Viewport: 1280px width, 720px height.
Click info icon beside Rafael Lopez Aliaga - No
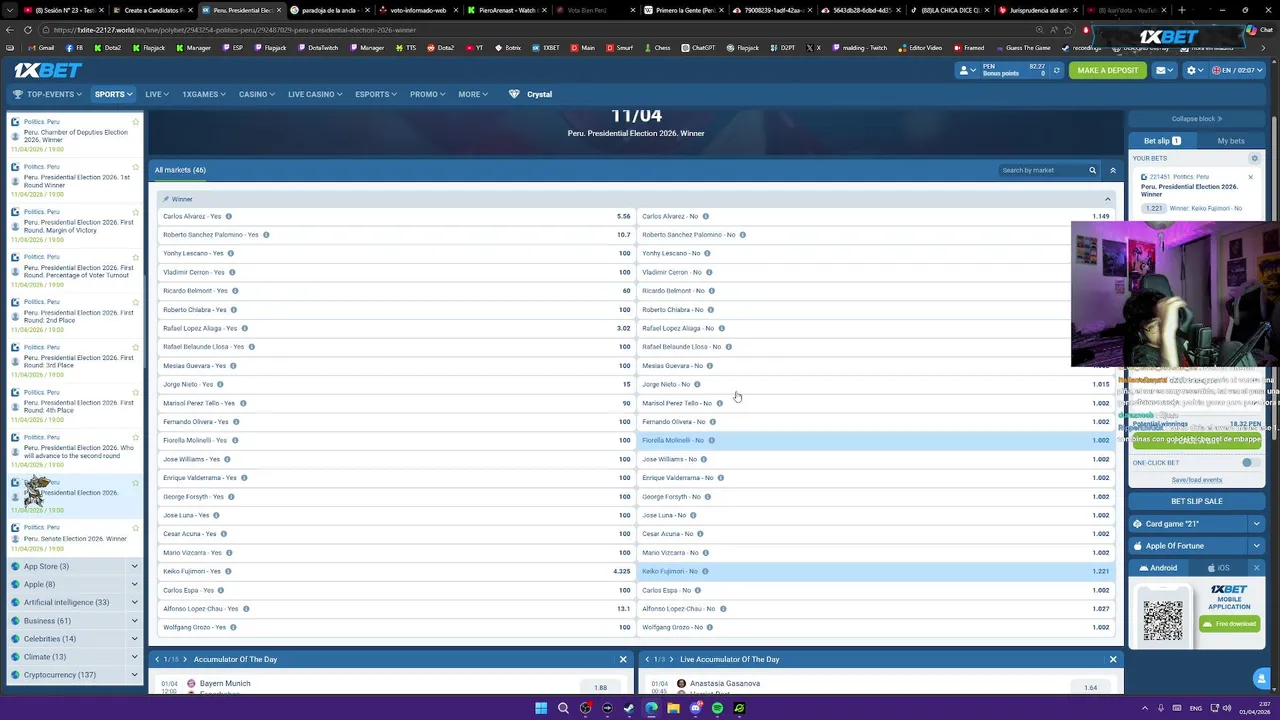721,328
